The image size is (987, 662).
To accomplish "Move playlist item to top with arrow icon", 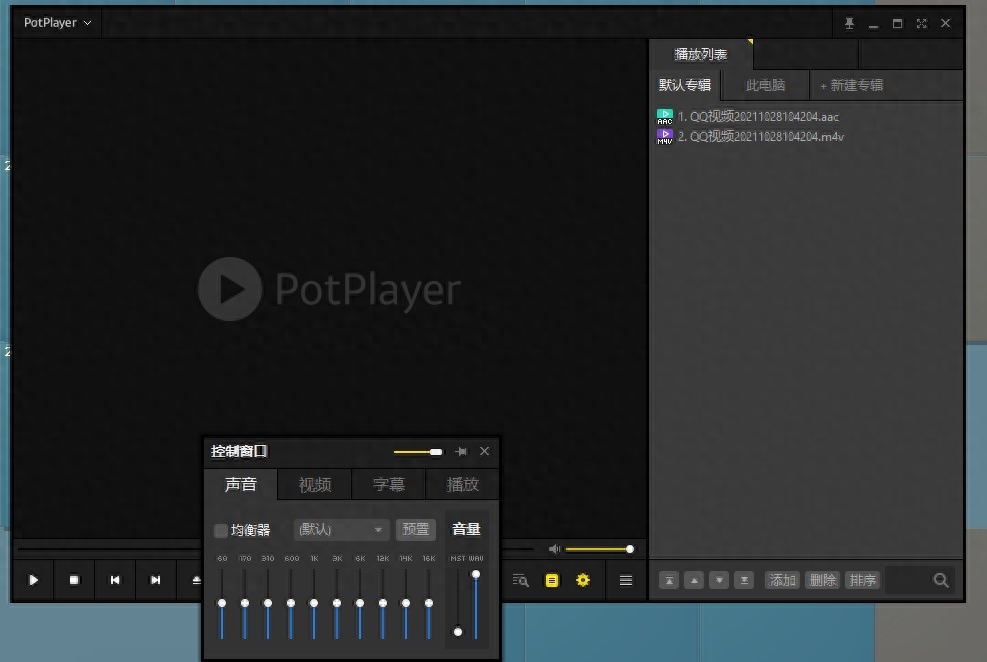I will coord(669,580).
